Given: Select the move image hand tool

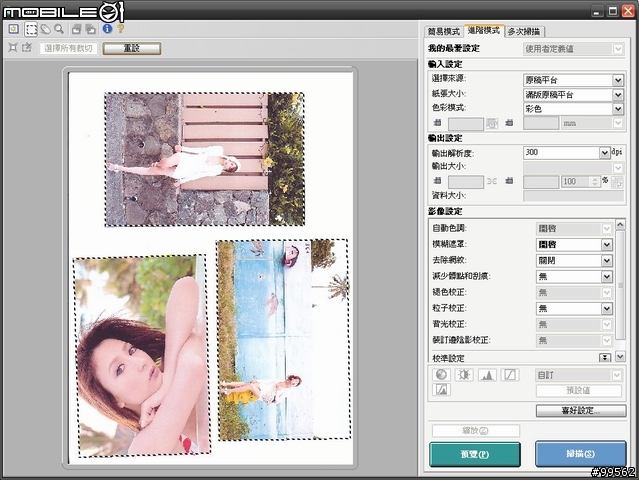Looking at the screenshot, I should [45, 29].
